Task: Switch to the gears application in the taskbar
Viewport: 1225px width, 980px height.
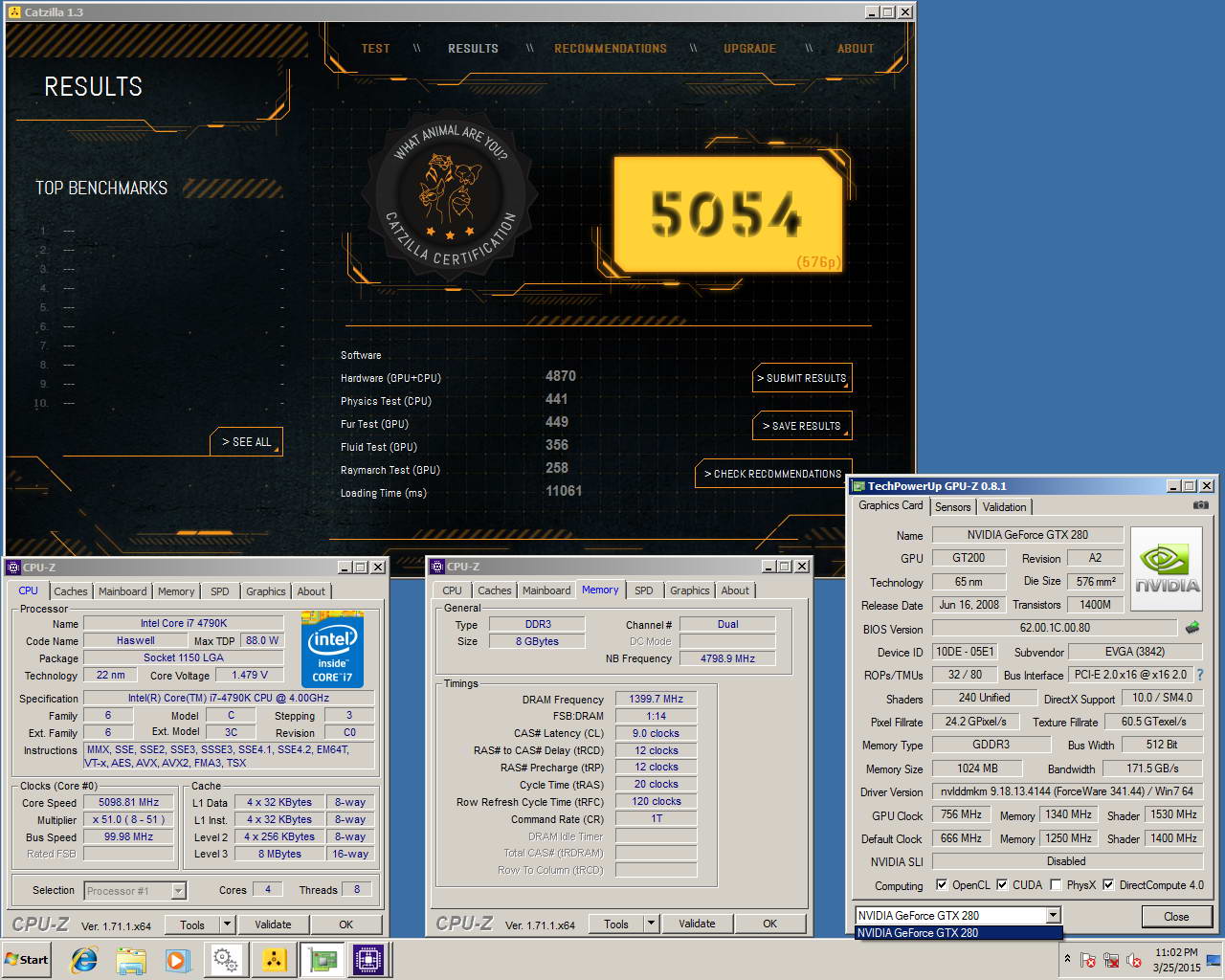Action: [226, 959]
